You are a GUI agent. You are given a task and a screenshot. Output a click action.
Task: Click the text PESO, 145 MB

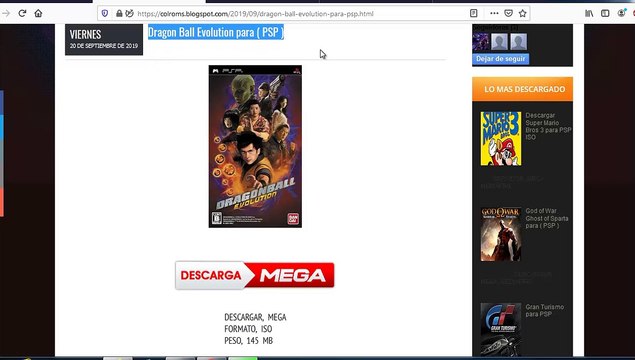tap(249, 341)
